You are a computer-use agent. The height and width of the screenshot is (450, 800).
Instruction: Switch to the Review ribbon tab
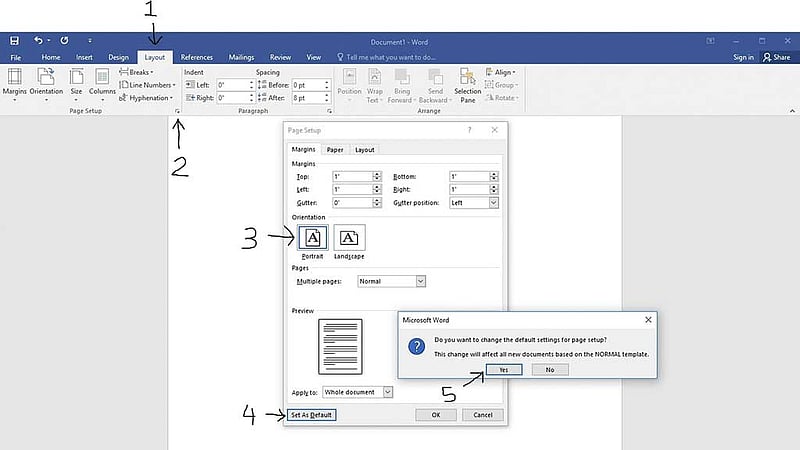(280, 57)
